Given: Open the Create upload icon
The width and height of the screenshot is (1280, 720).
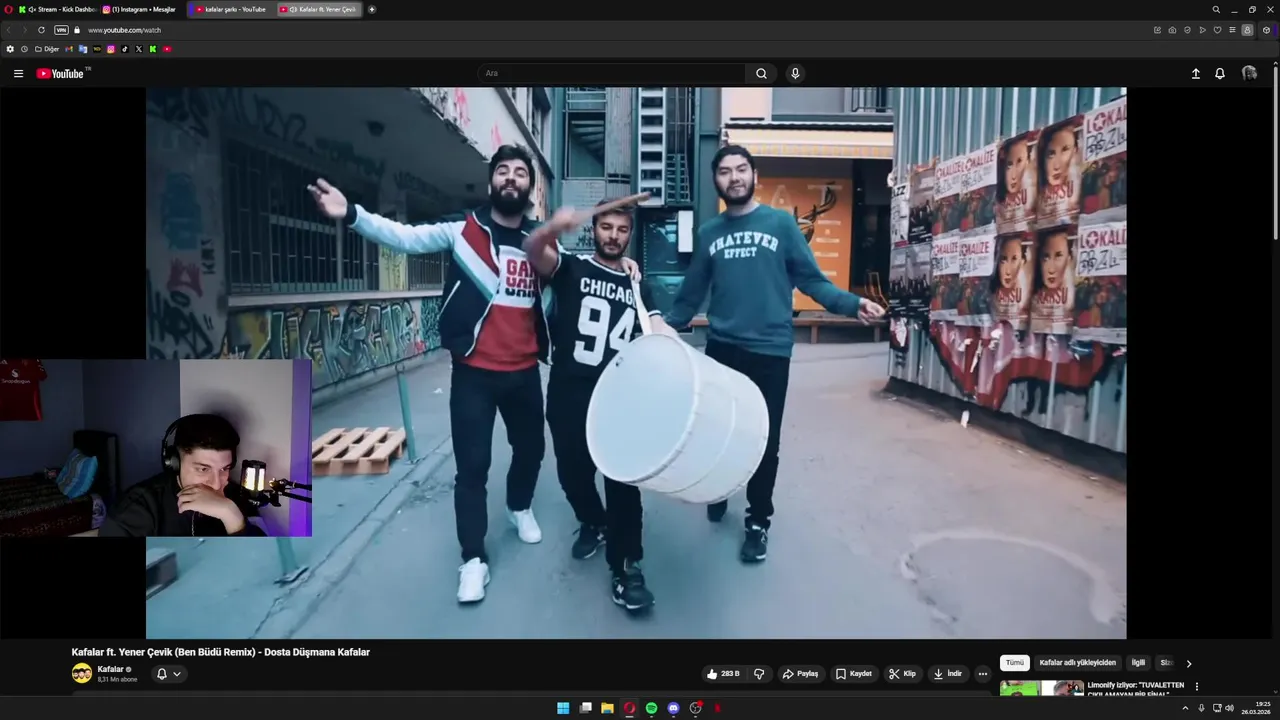Looking at the screenshot, I should [x=1195, y=73].
